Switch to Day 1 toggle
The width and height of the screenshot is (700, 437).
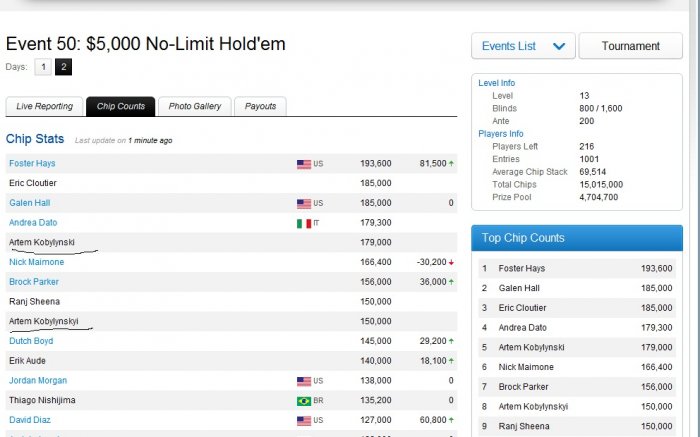[x=43, y=67]
